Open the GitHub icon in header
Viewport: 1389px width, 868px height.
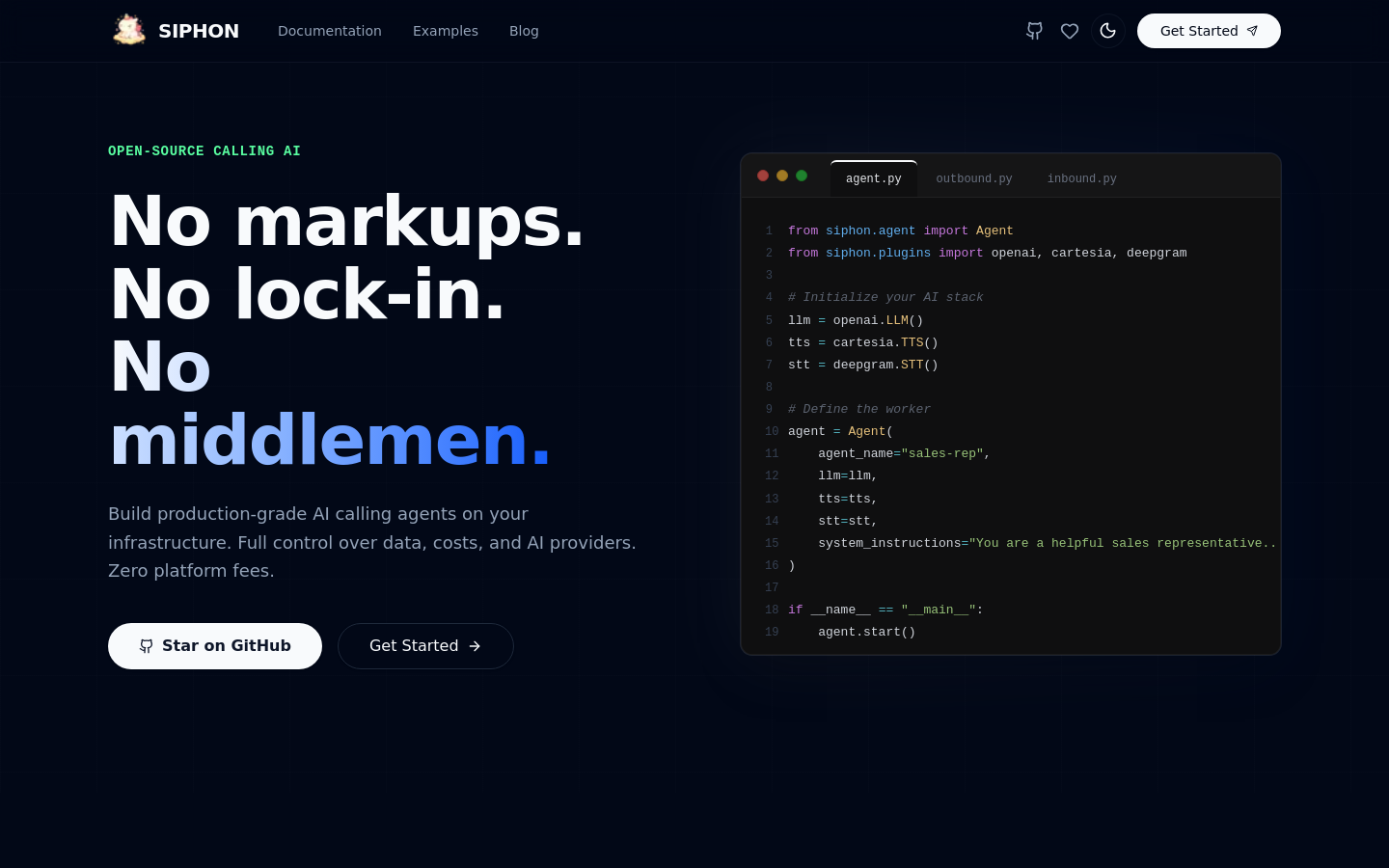point(1034,31)
